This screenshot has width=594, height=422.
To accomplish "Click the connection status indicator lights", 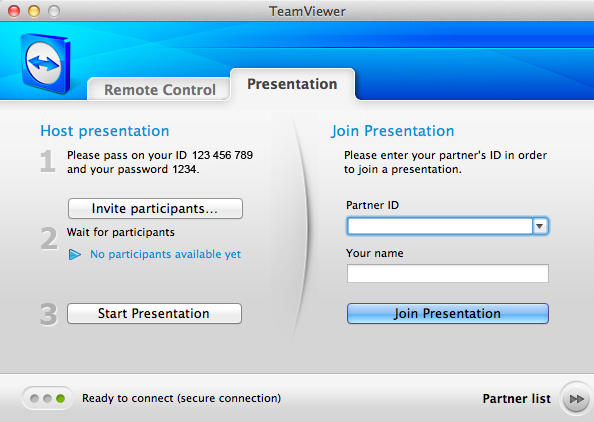I will tap(47, 399).
